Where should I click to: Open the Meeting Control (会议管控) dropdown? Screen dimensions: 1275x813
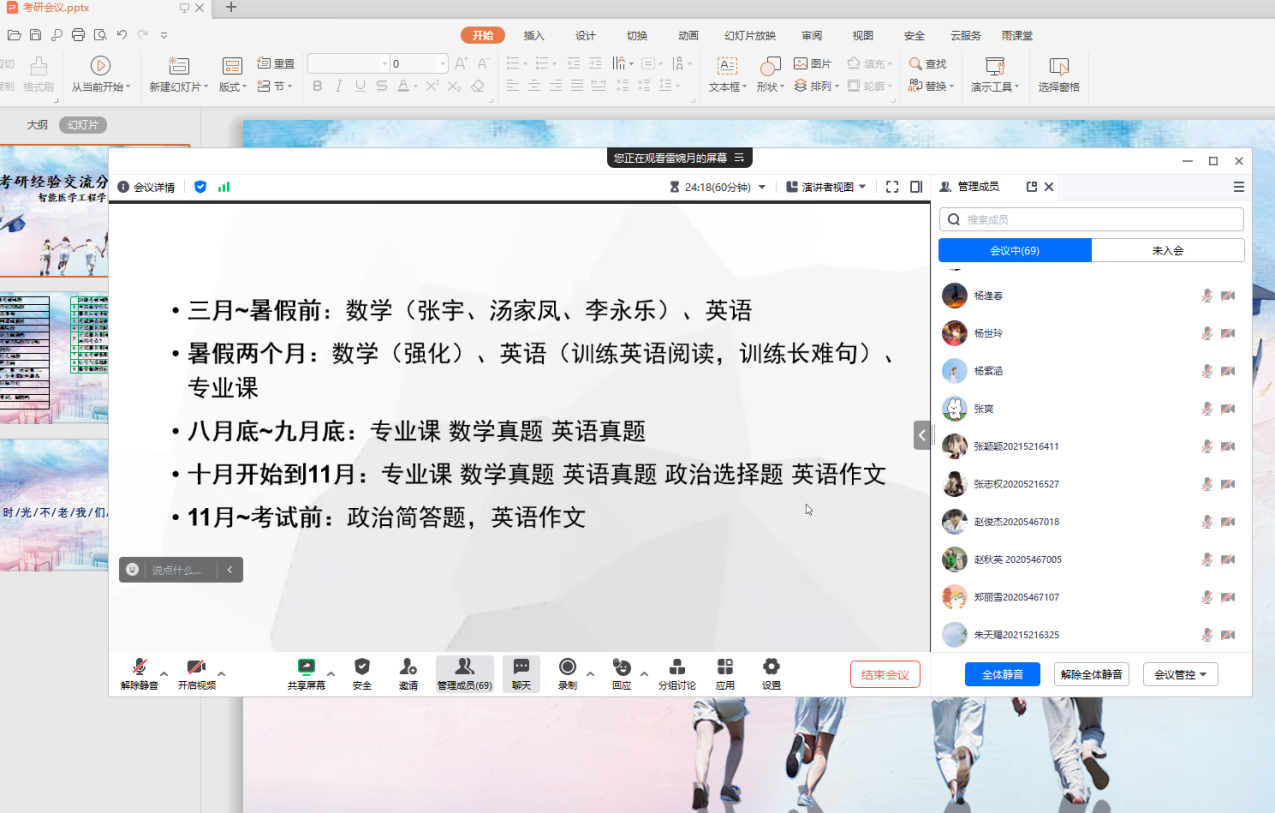[1180, 675]
